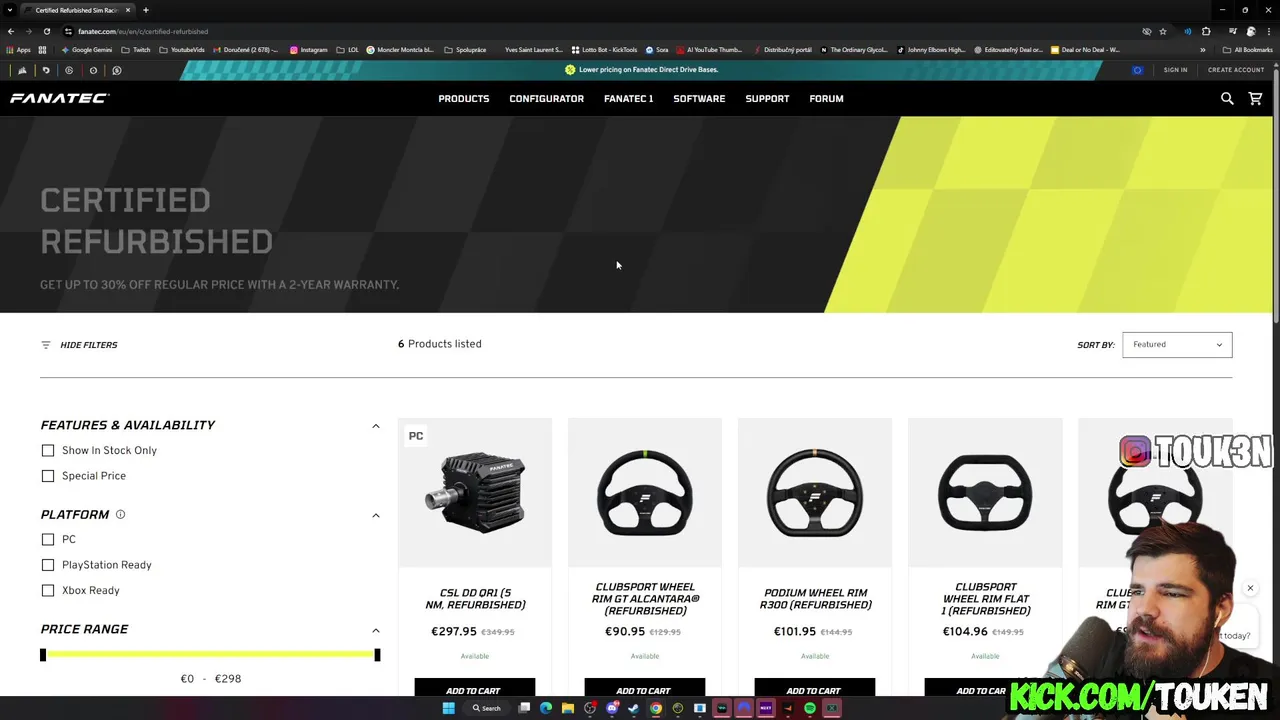Add CSL DD QR1 to cart
This screenshot has height=720, width=1280.
(475, 690)
